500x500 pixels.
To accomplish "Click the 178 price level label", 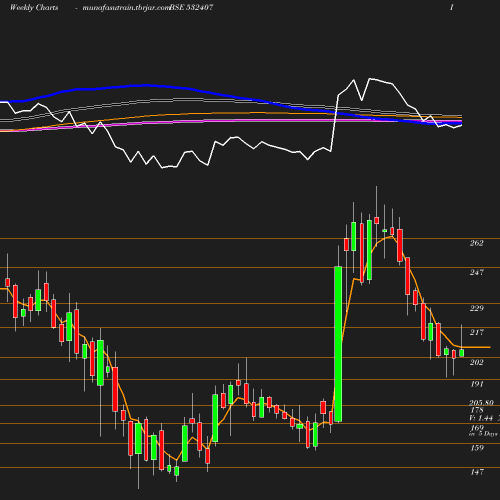I will point(477,410).
